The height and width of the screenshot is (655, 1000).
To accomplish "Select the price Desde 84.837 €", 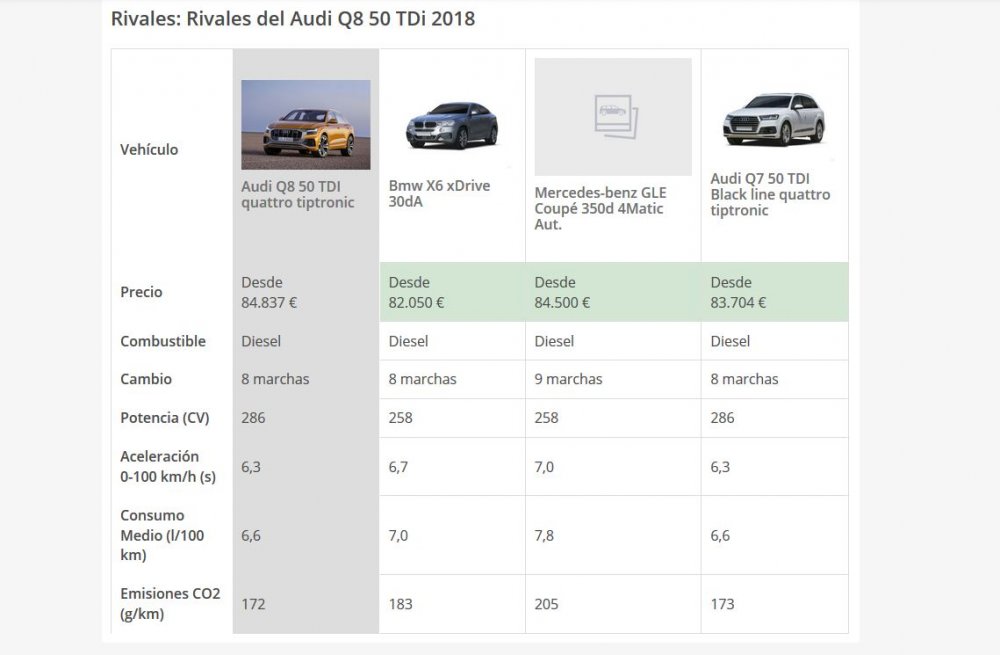I will tap(269, 292).
